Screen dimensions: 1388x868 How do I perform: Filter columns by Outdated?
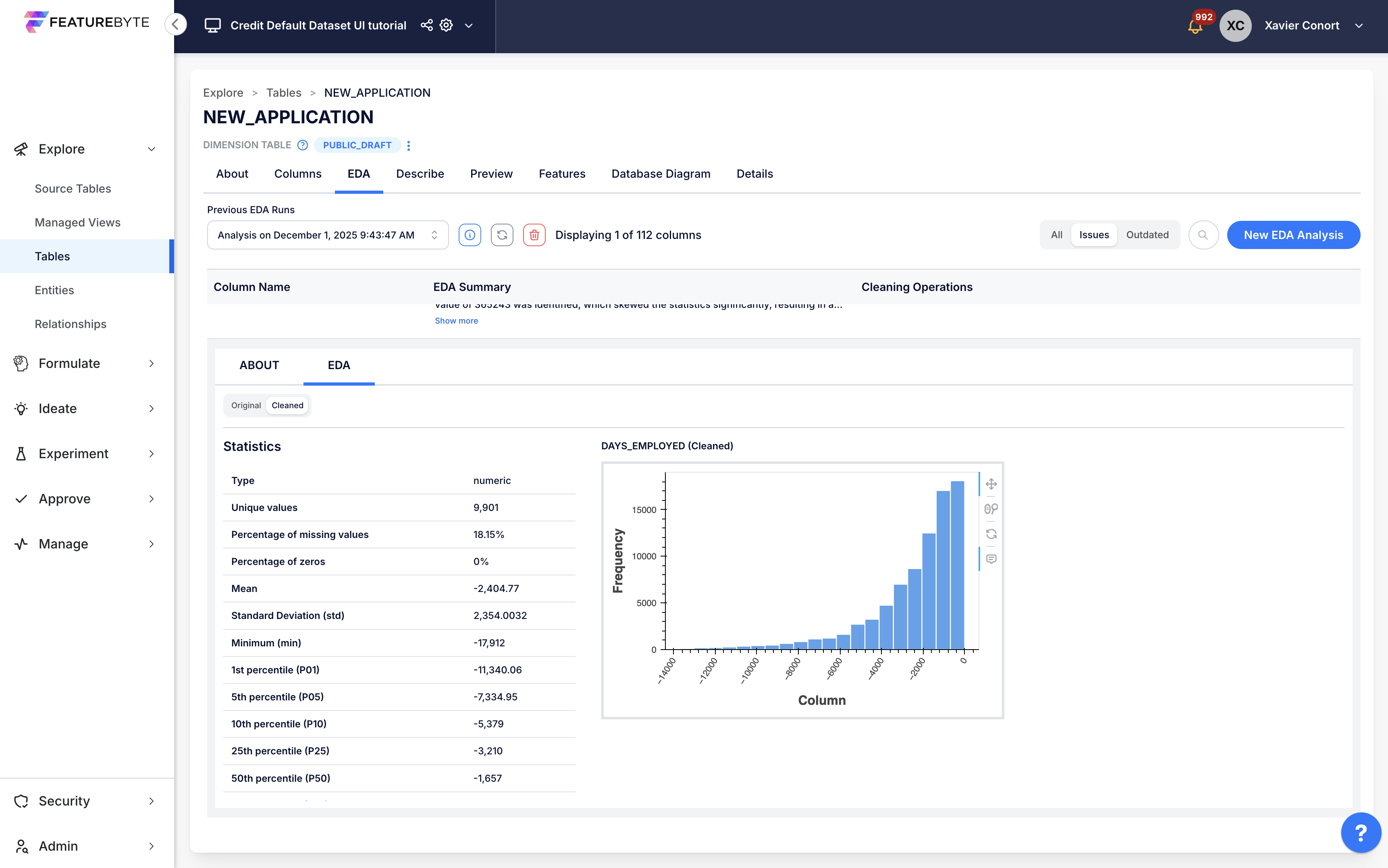[1147, 235]
